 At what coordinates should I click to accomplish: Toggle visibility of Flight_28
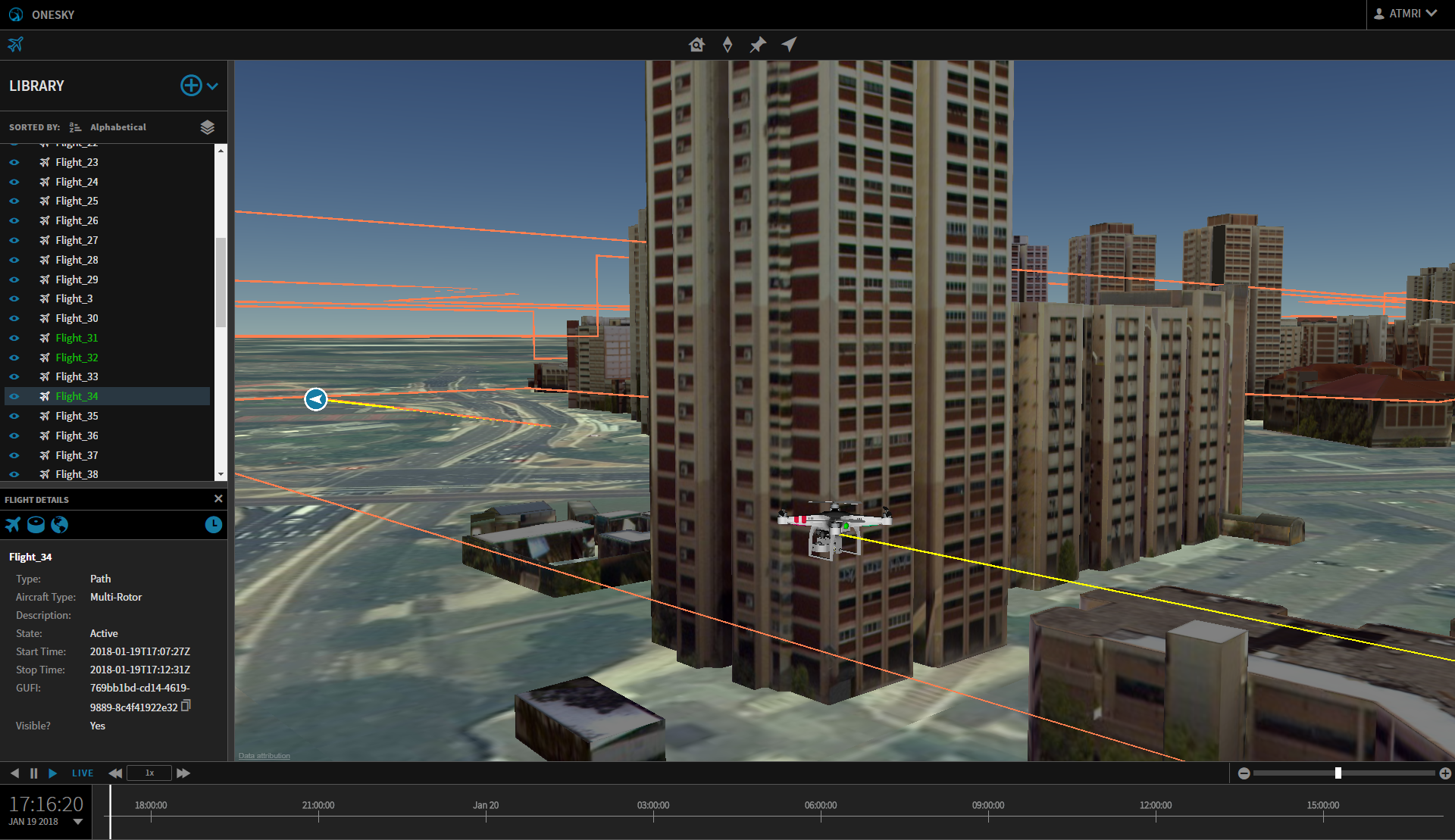click(14, 260)
